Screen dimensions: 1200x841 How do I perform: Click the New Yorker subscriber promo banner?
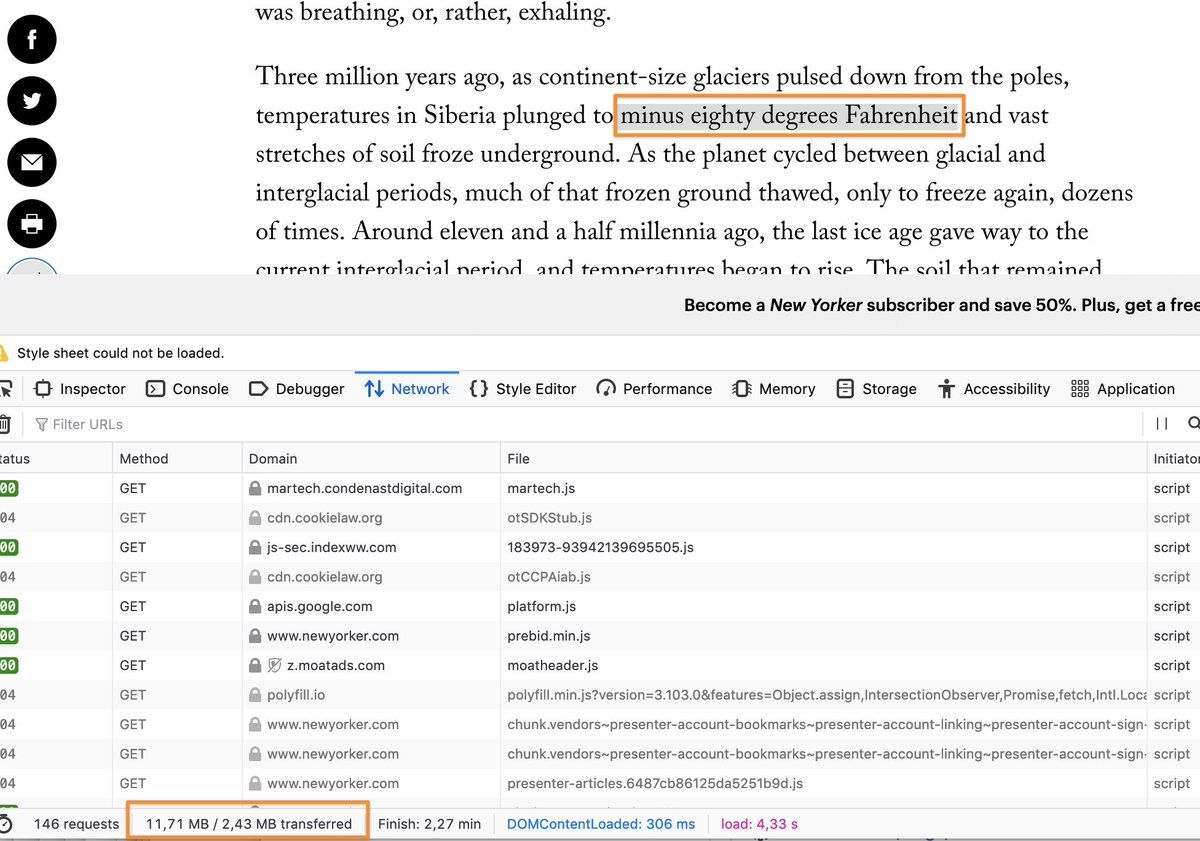pos(940,305)
